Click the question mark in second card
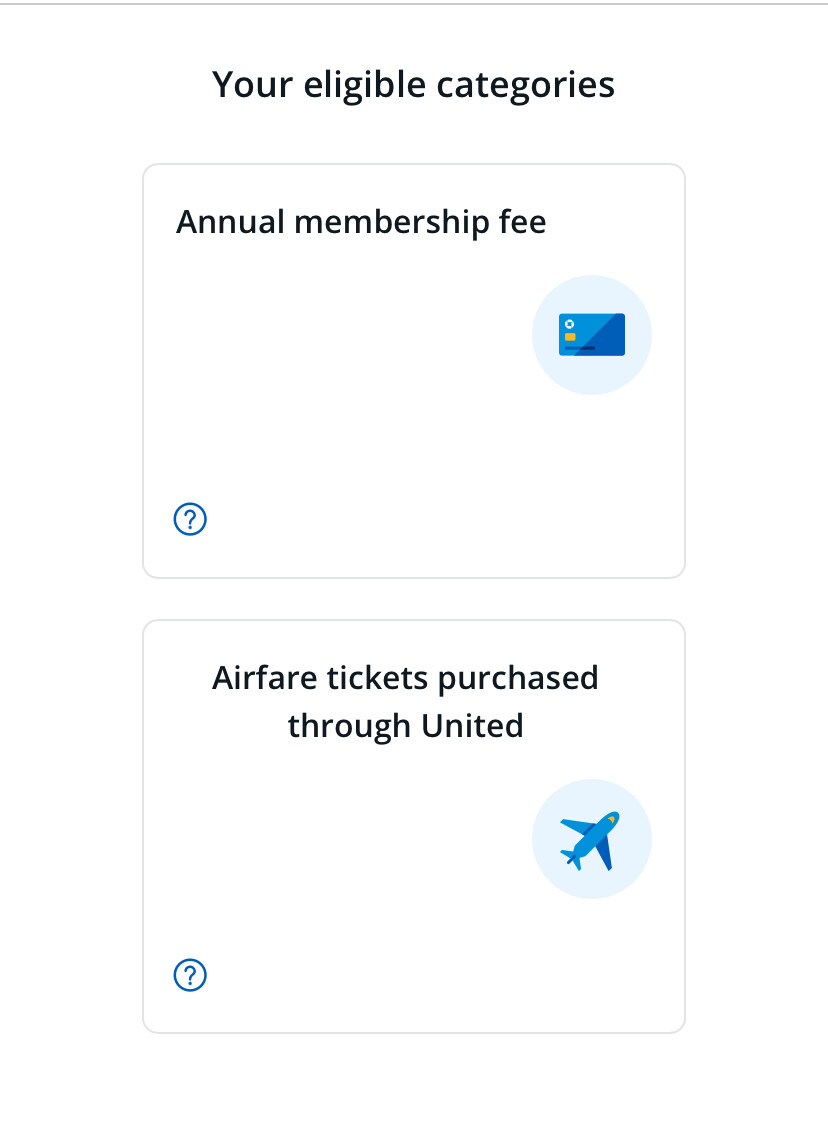Image resolution: width=828 pixels, height=1128 pixels. pyautogui.click(x=190, y=975)
